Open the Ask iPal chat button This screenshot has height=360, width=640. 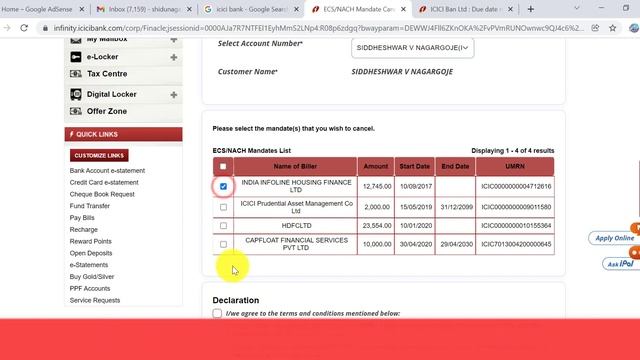pyautogui.click(x=620, y=264)
